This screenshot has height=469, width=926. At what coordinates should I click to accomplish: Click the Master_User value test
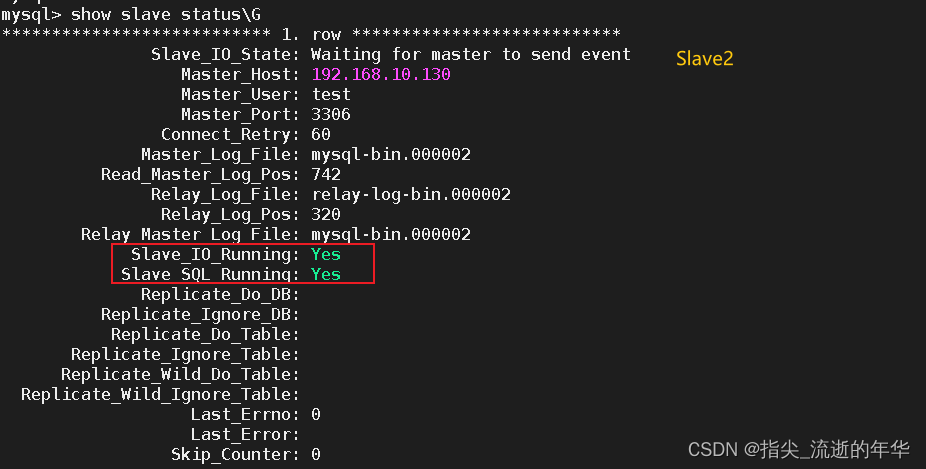331,95
